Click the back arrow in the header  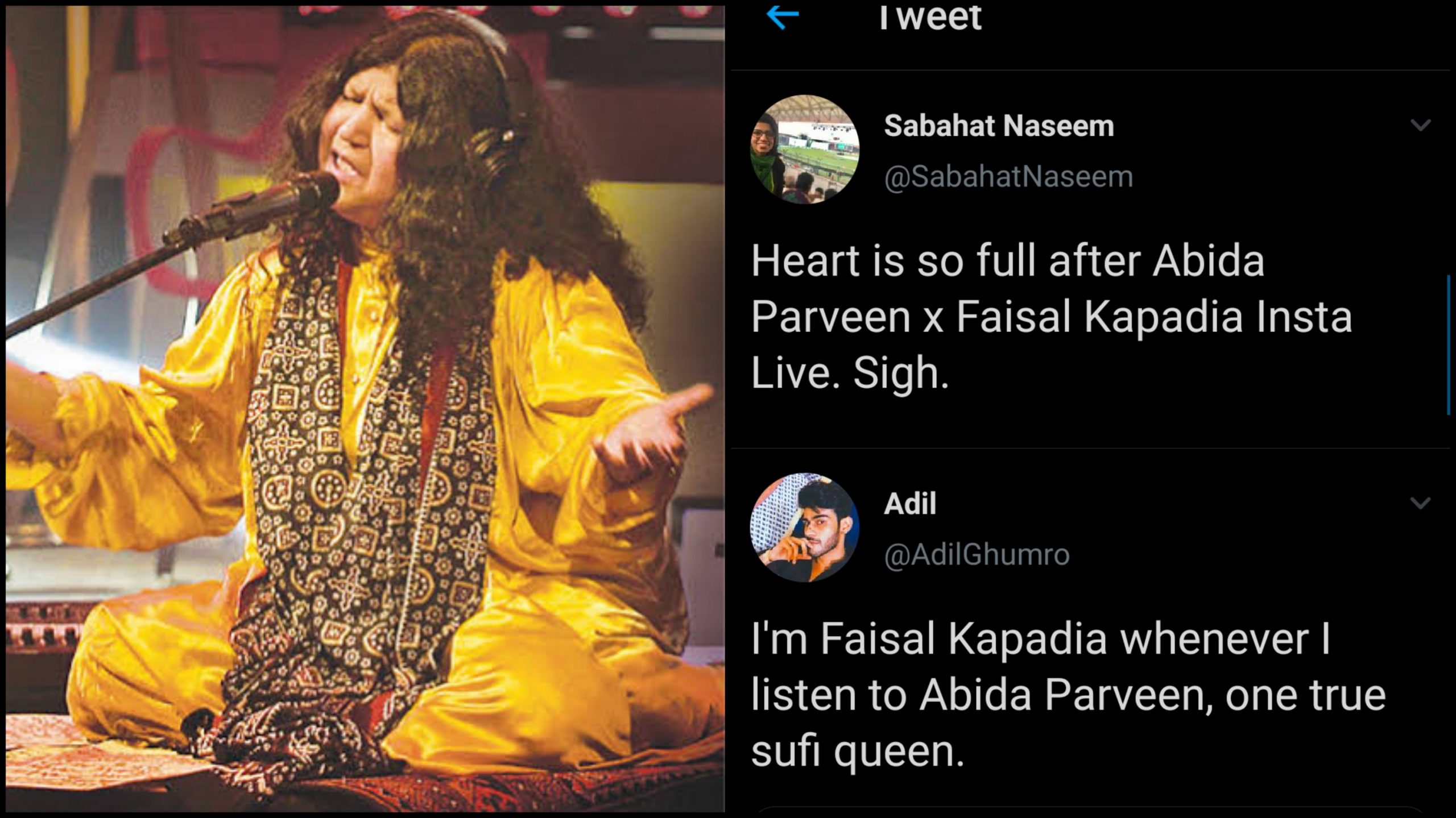point(783,17)
